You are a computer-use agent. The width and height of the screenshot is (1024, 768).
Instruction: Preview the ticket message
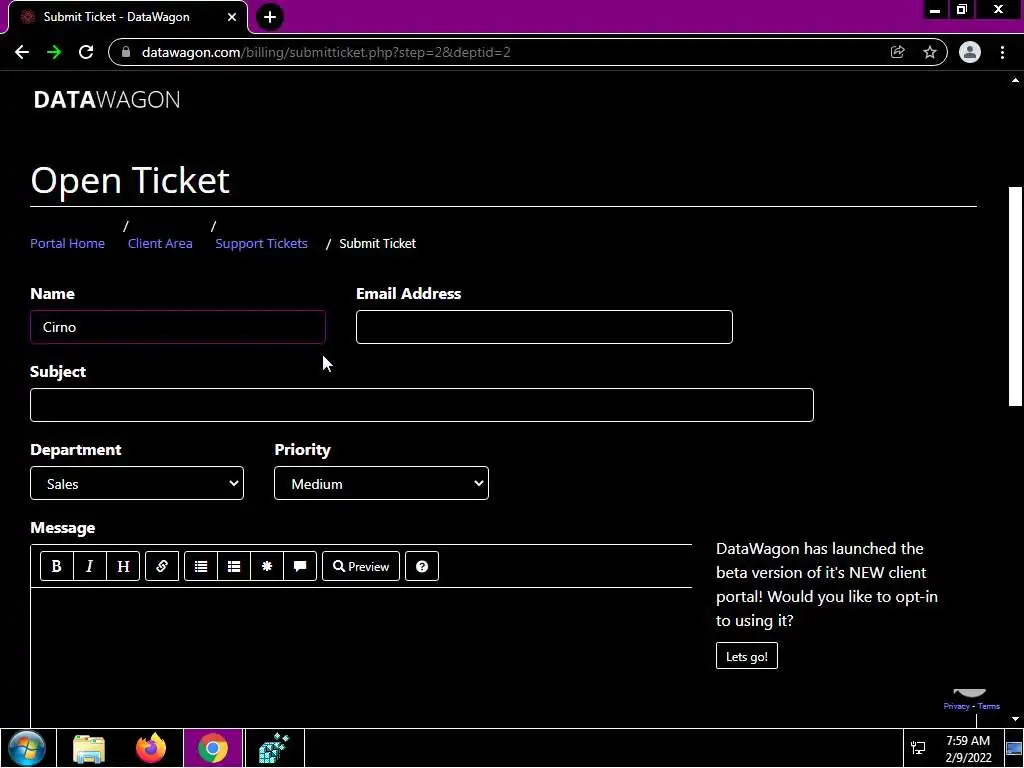click(x=360, y=566)
